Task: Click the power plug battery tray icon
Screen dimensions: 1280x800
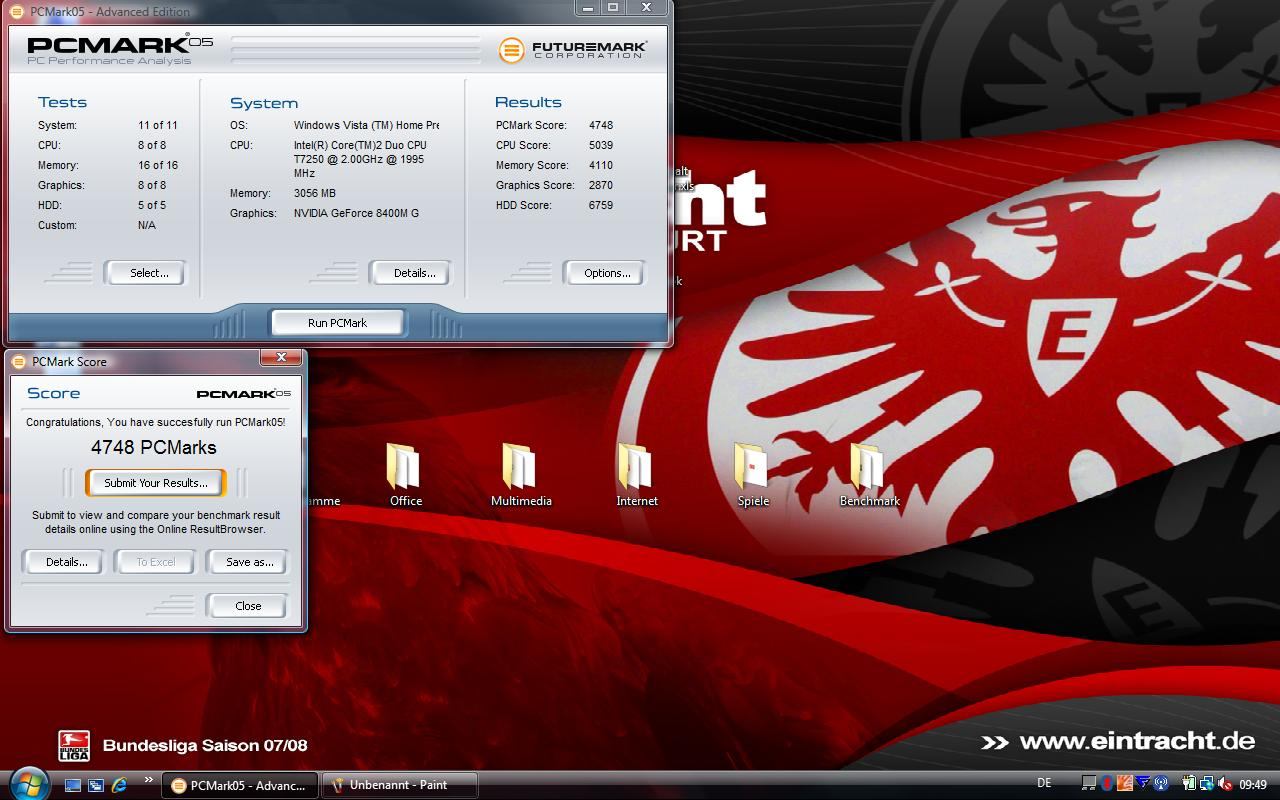Action: (1189, 783)
